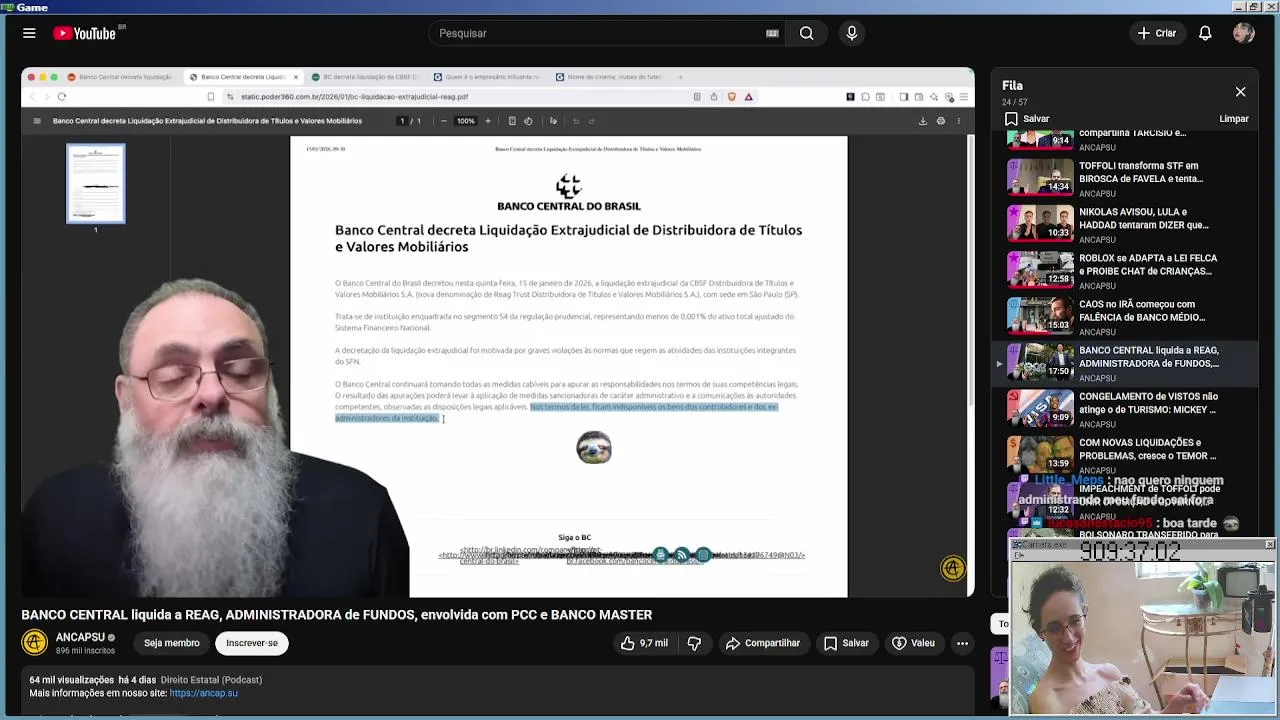The image size is (1280, 720).
Task: Click the PDF fit-to-page icon
Action: [512, 121]
